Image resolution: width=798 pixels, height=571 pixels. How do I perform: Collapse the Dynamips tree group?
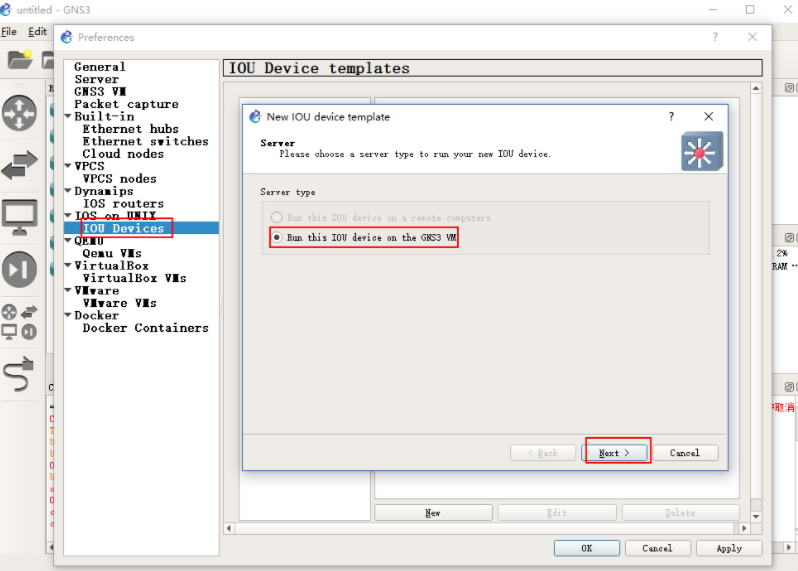(x=68, y=191)
